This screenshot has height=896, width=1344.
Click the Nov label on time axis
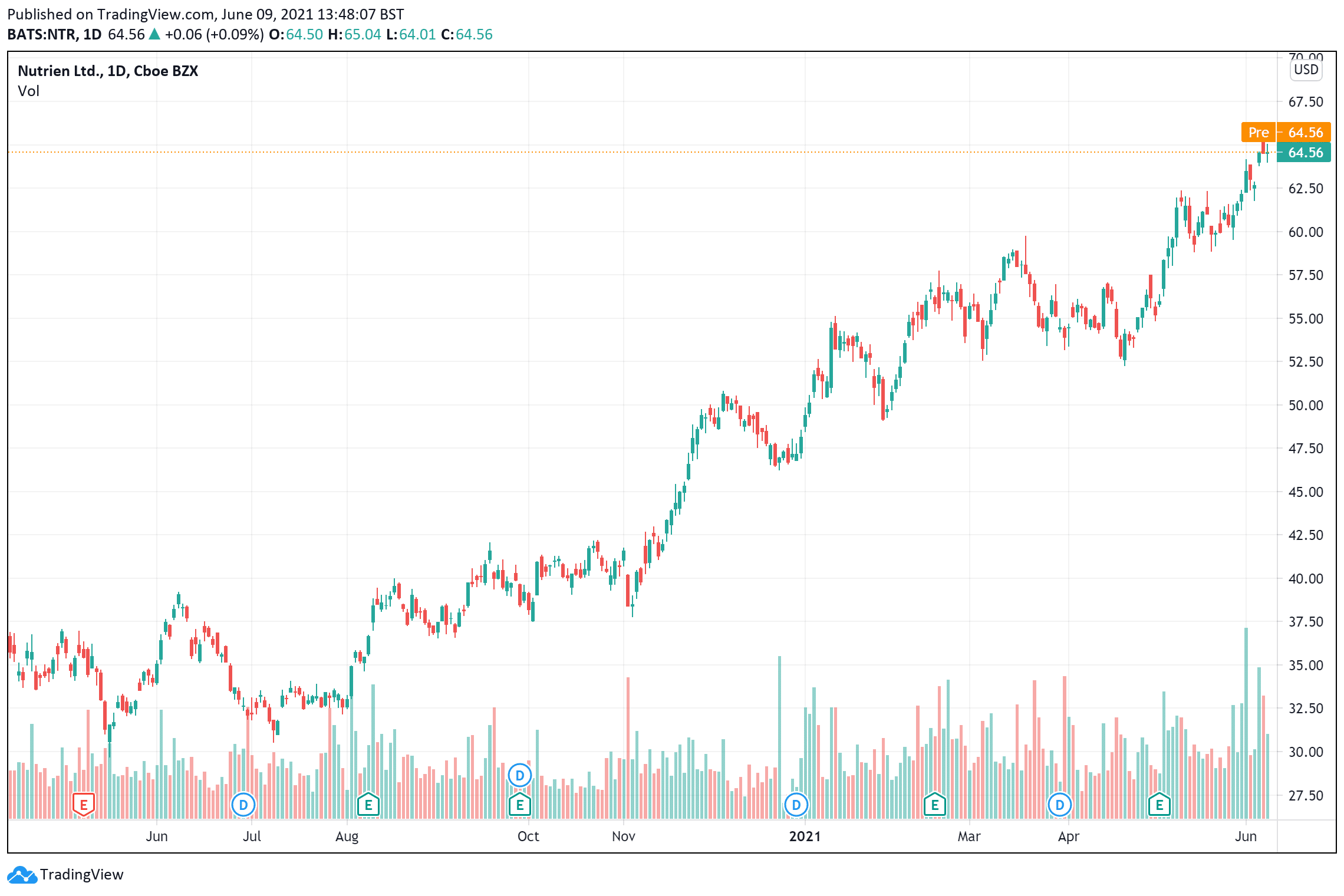coord(624,836)
